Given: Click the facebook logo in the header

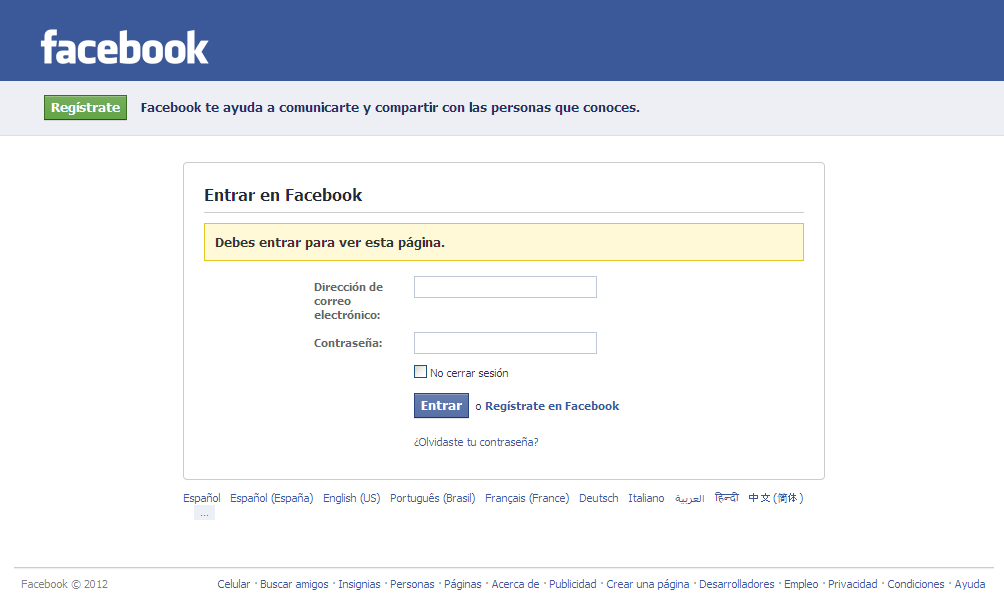Looking at the screenshot, I should (x=125, y=47).
